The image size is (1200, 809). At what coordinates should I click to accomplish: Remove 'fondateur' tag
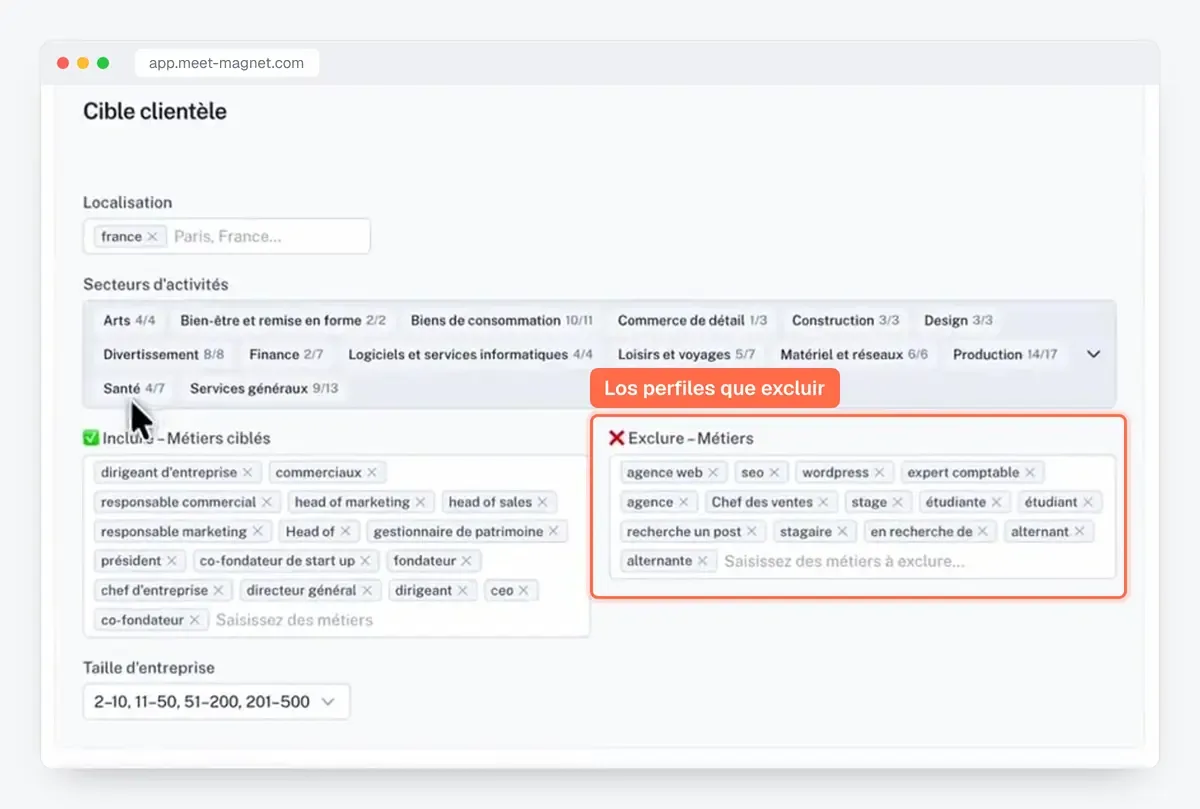point(466,561)
